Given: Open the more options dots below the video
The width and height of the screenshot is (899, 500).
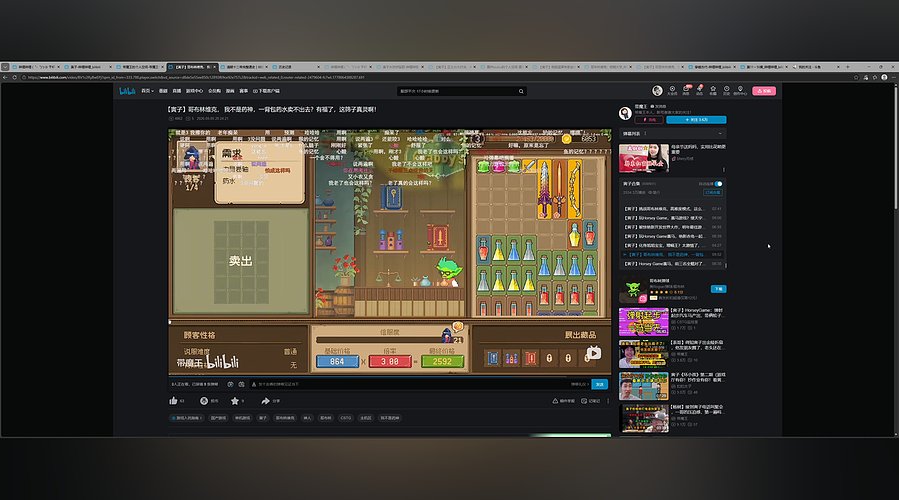Looking at the screenshot, I should 608,401.
